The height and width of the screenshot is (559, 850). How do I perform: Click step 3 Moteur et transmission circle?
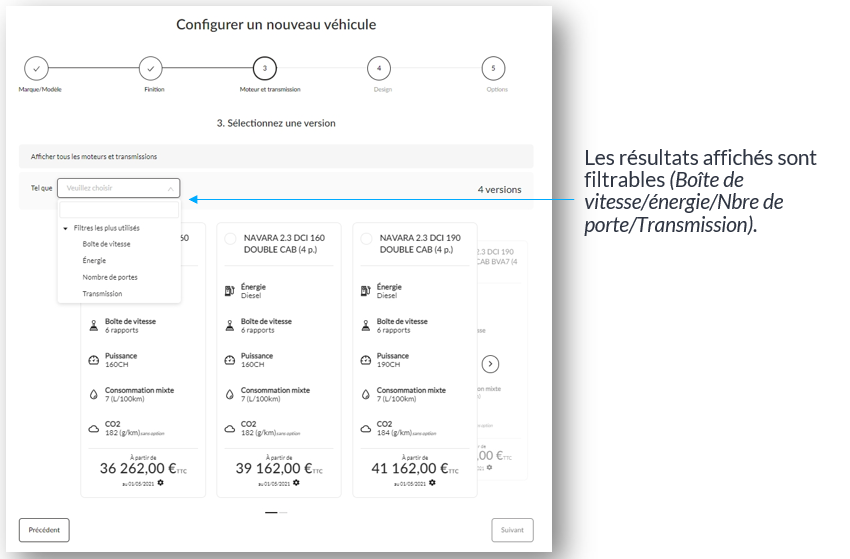pos(265,68)
